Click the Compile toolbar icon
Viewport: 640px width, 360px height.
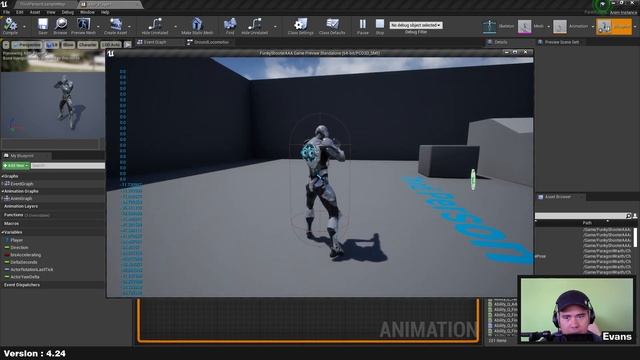click(10, 24)
